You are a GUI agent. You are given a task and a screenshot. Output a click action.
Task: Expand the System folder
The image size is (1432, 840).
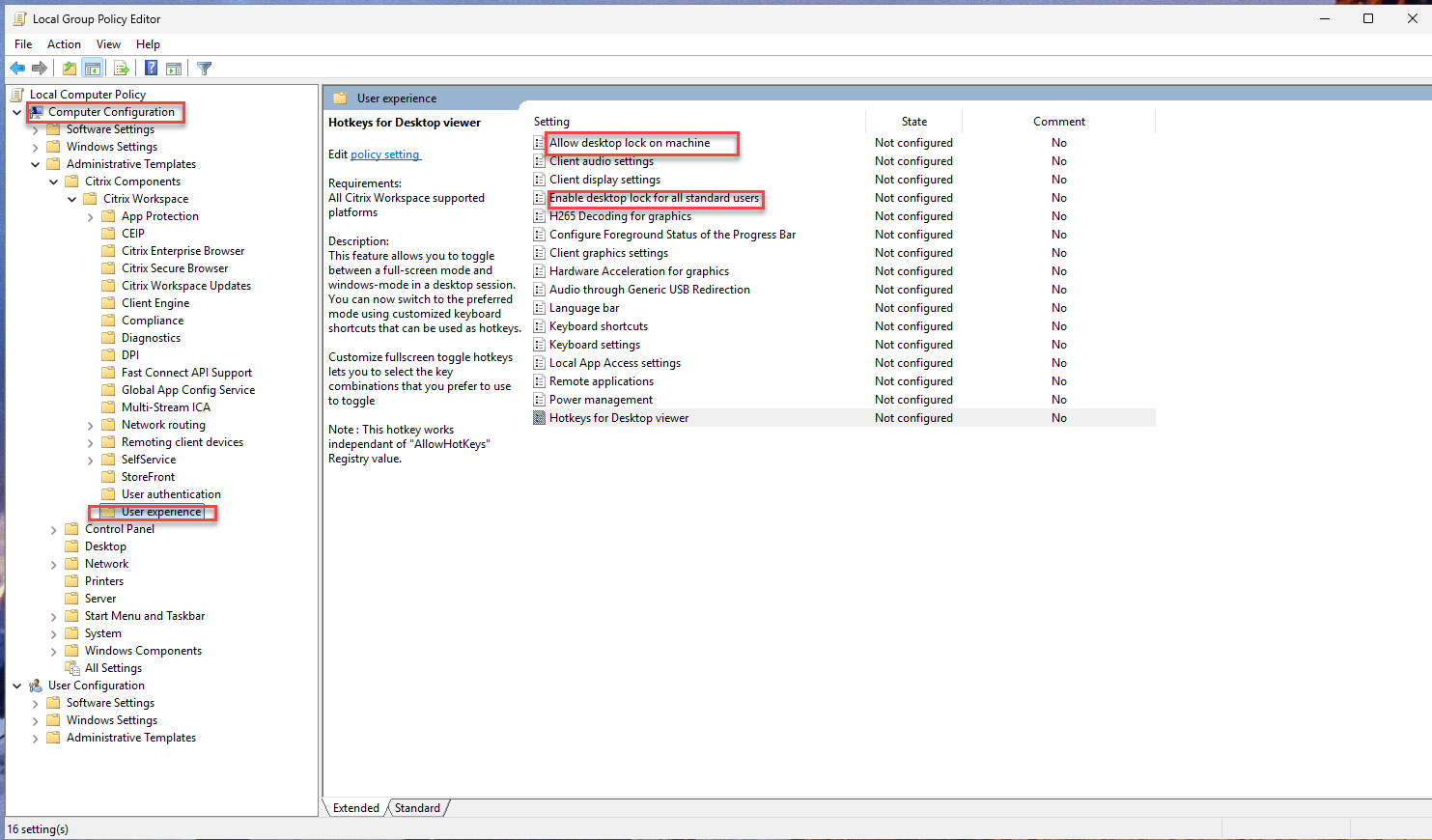pyautogui.click(x=53, y=633)
